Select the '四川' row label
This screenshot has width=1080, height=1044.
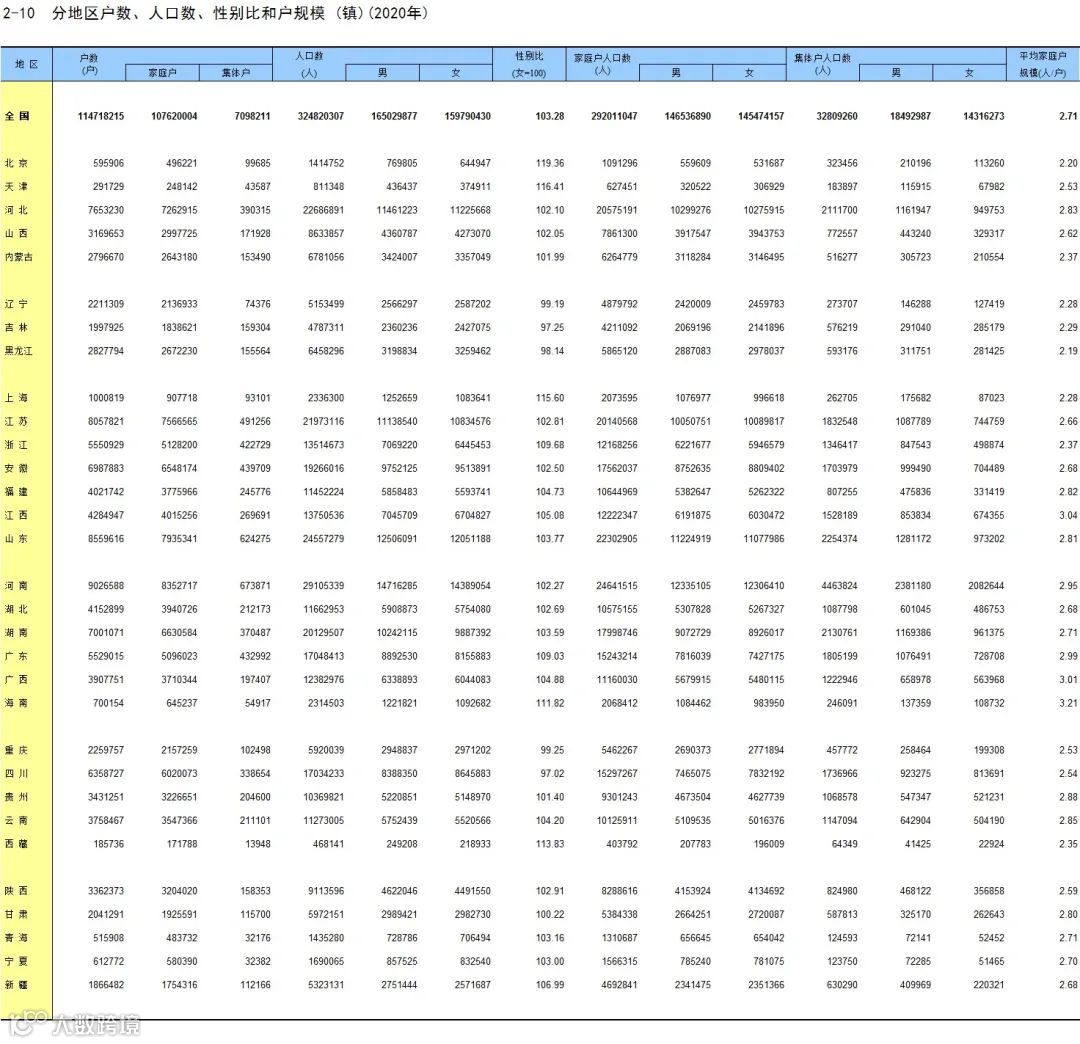[17, 773]
